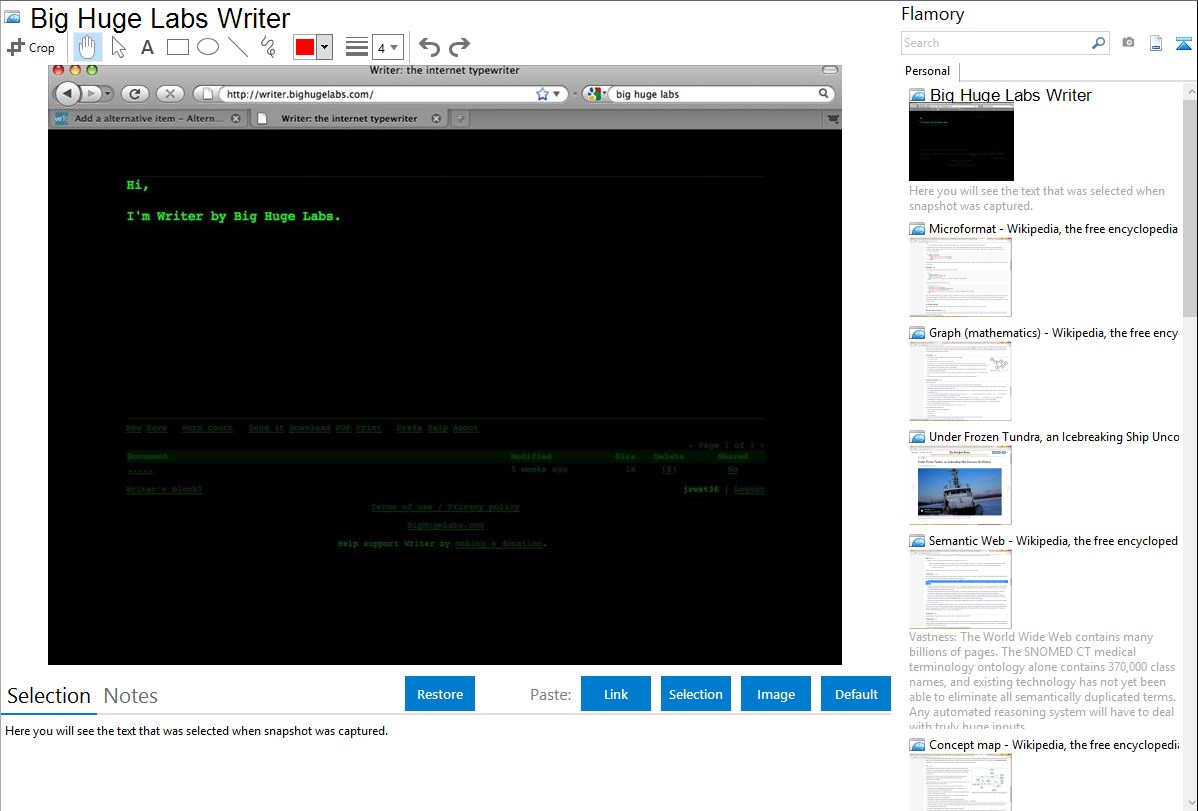Click the line thickness icon

point(357,47)
